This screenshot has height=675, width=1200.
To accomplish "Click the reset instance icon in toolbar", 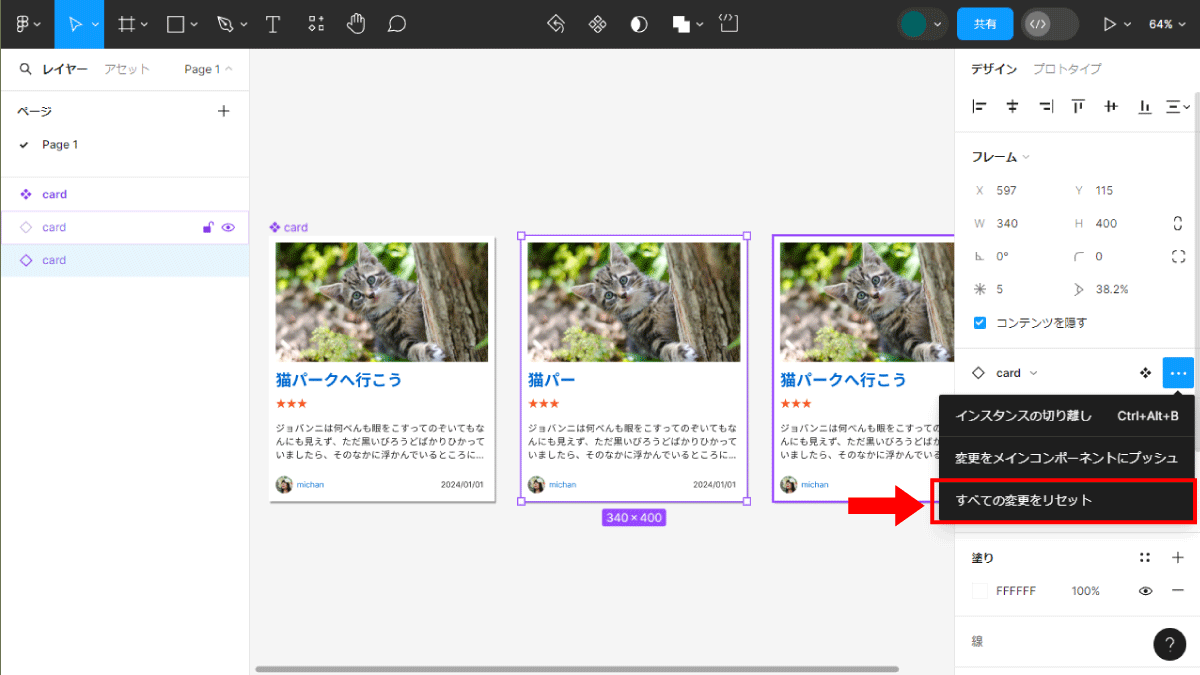I will point(557,24).
